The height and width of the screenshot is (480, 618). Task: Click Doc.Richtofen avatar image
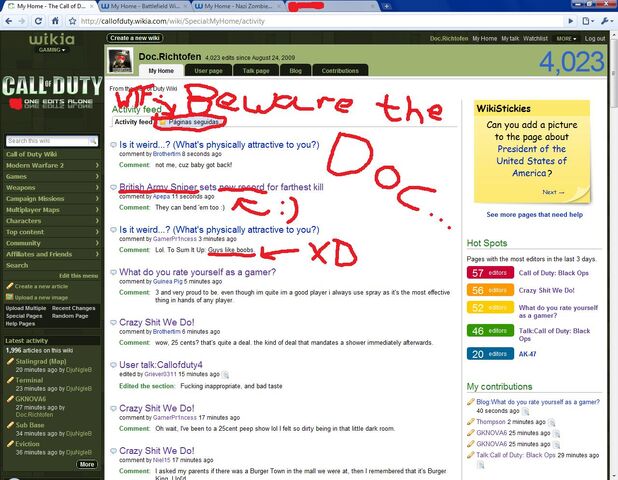[121, 61]
